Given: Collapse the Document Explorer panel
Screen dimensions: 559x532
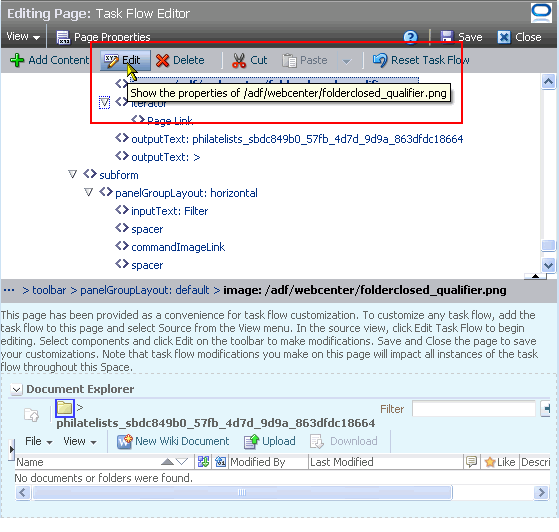Looking at the screenshot, I should (x=16, y=389).
